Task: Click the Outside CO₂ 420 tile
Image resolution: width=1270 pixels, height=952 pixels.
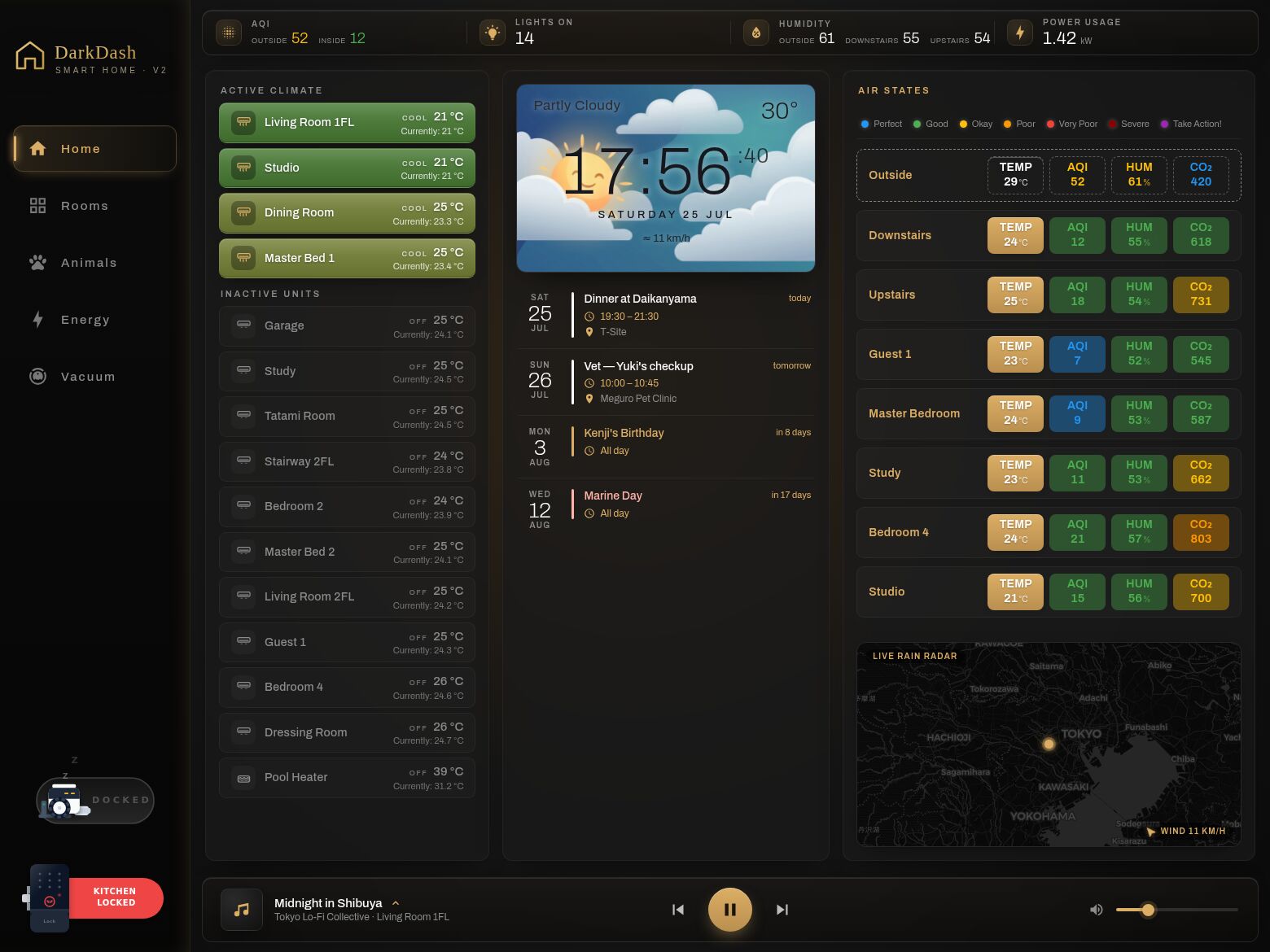Action: click(x=1201, y=175)
